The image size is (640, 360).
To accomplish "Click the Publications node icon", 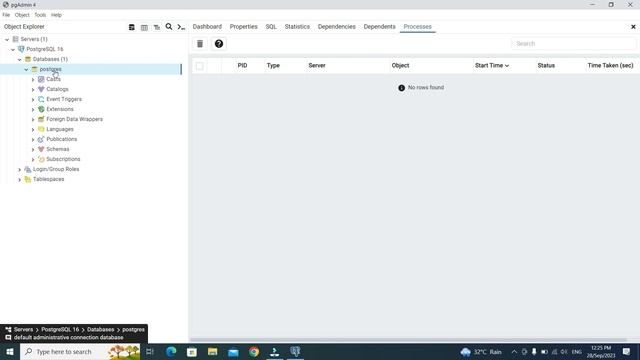I will click(x=41, y=139).
